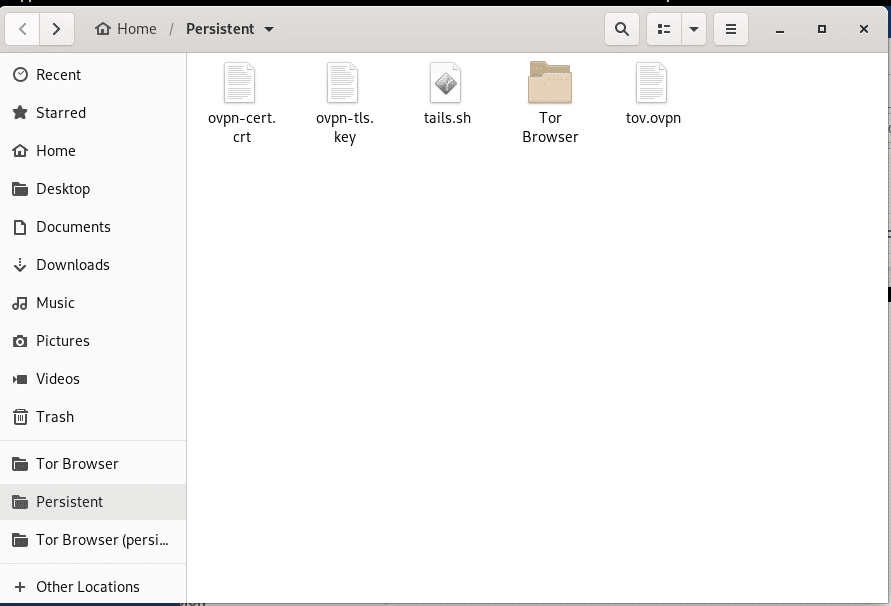Image resolution: width=891 pixels, height=606 pixels.
Task: Open the Downloads folder from the sidebar
Action: [x=72, y=264]
